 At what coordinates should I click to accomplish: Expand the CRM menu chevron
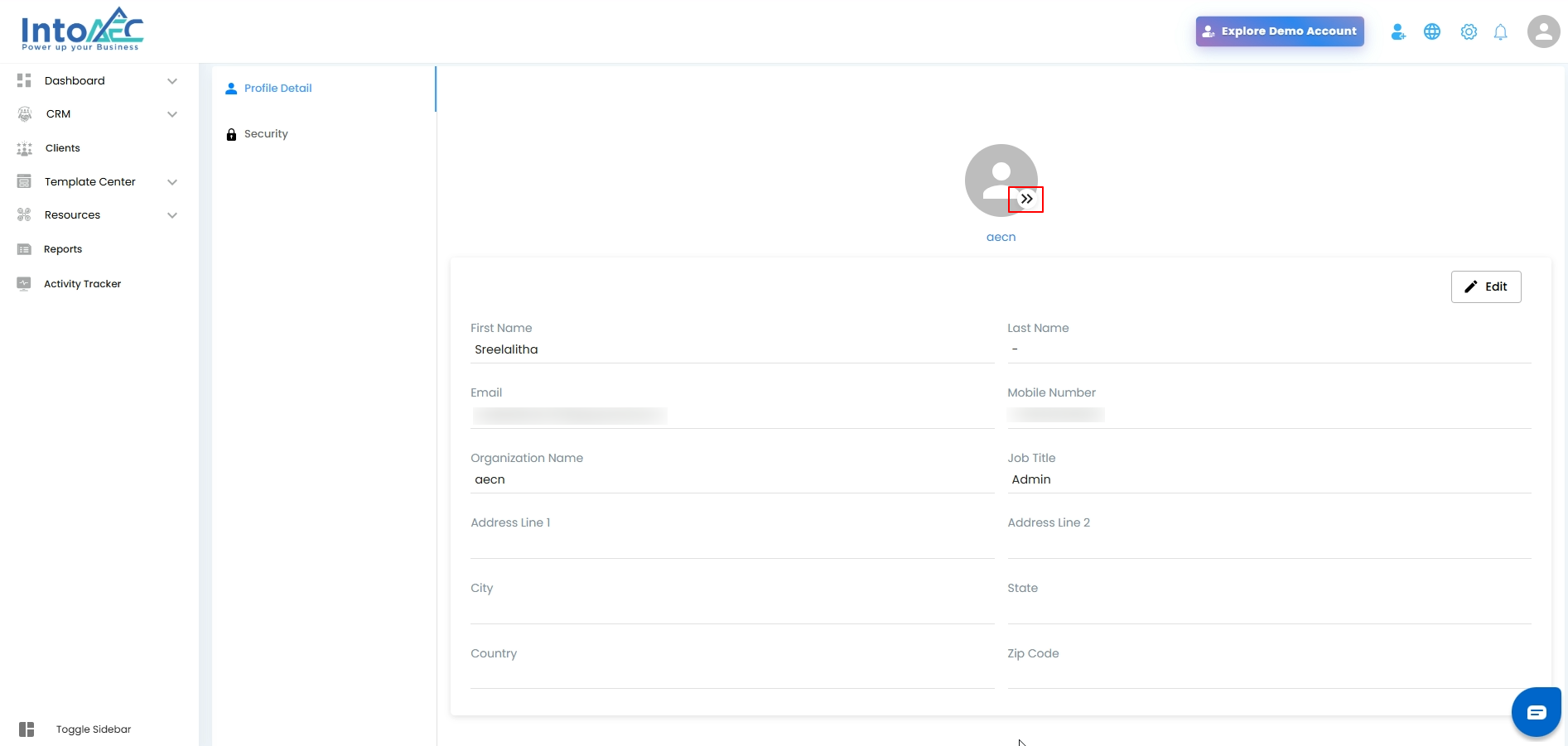(172, 114)
